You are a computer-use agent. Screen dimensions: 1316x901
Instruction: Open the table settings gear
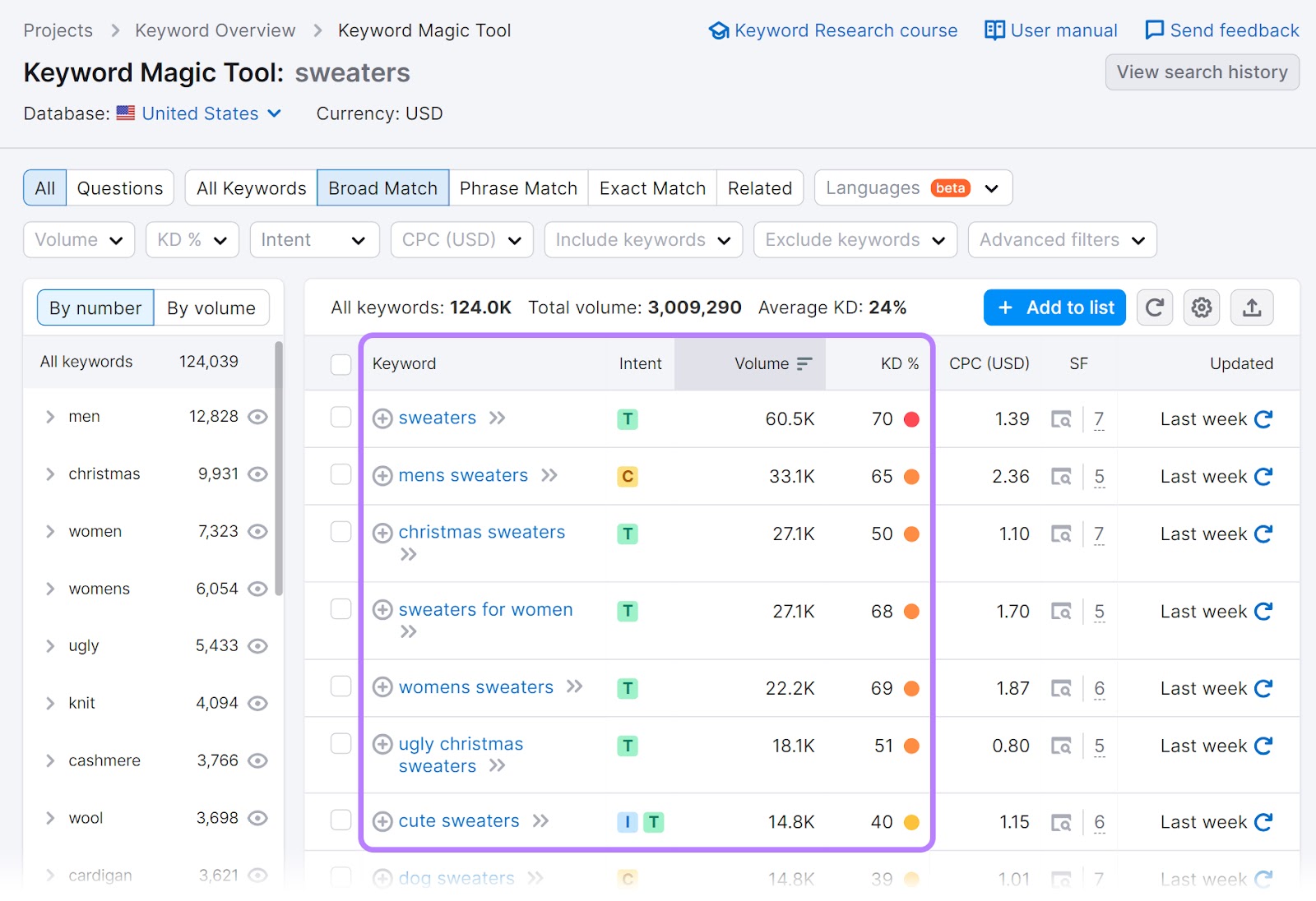1202,307
